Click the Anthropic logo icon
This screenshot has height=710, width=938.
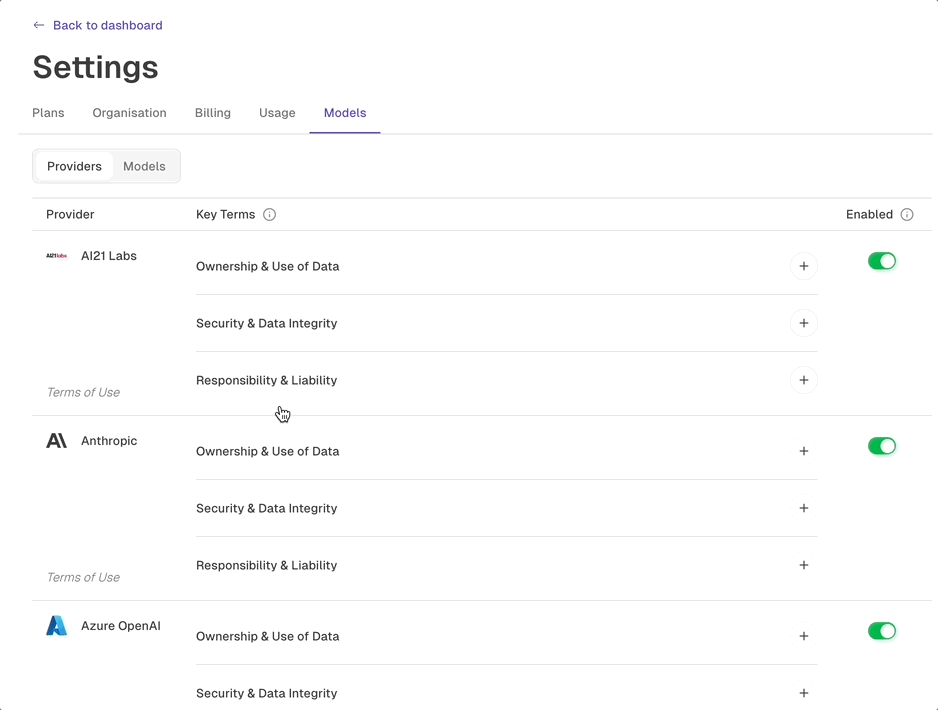(56, 440)
